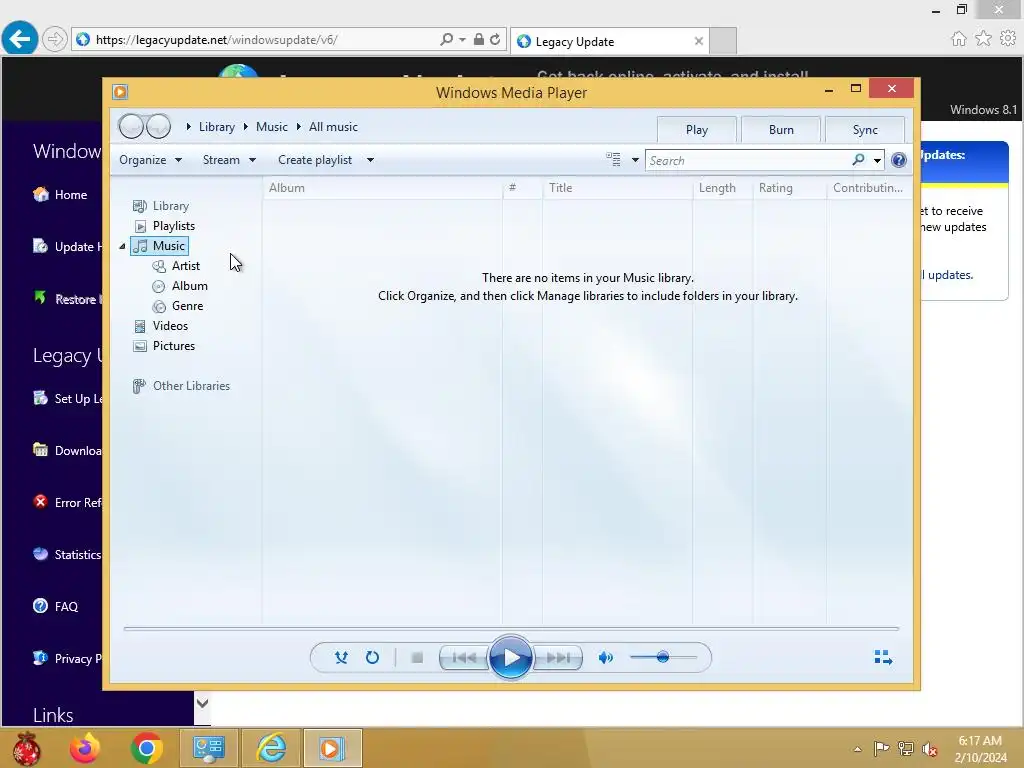
Task: Click Library in the breadcrumb path
Action: [217, 127]
